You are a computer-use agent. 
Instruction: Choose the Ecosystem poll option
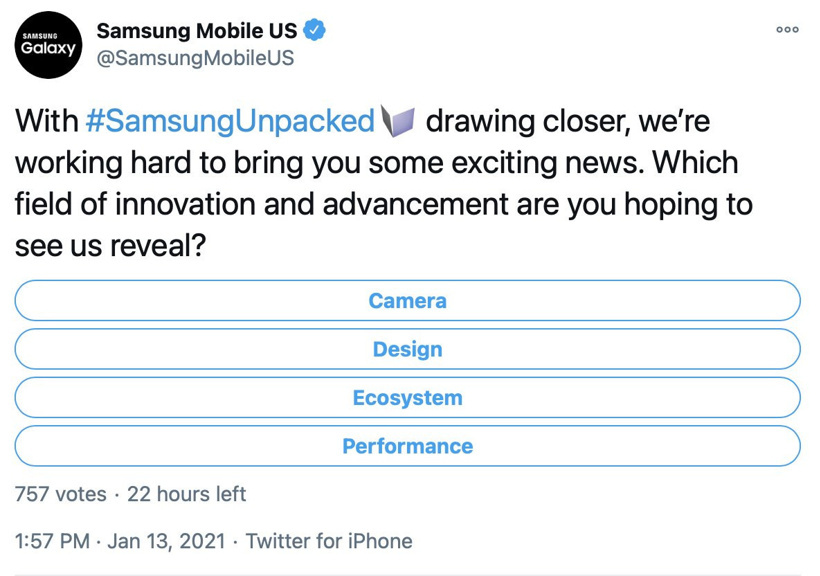tap(408, 398)
